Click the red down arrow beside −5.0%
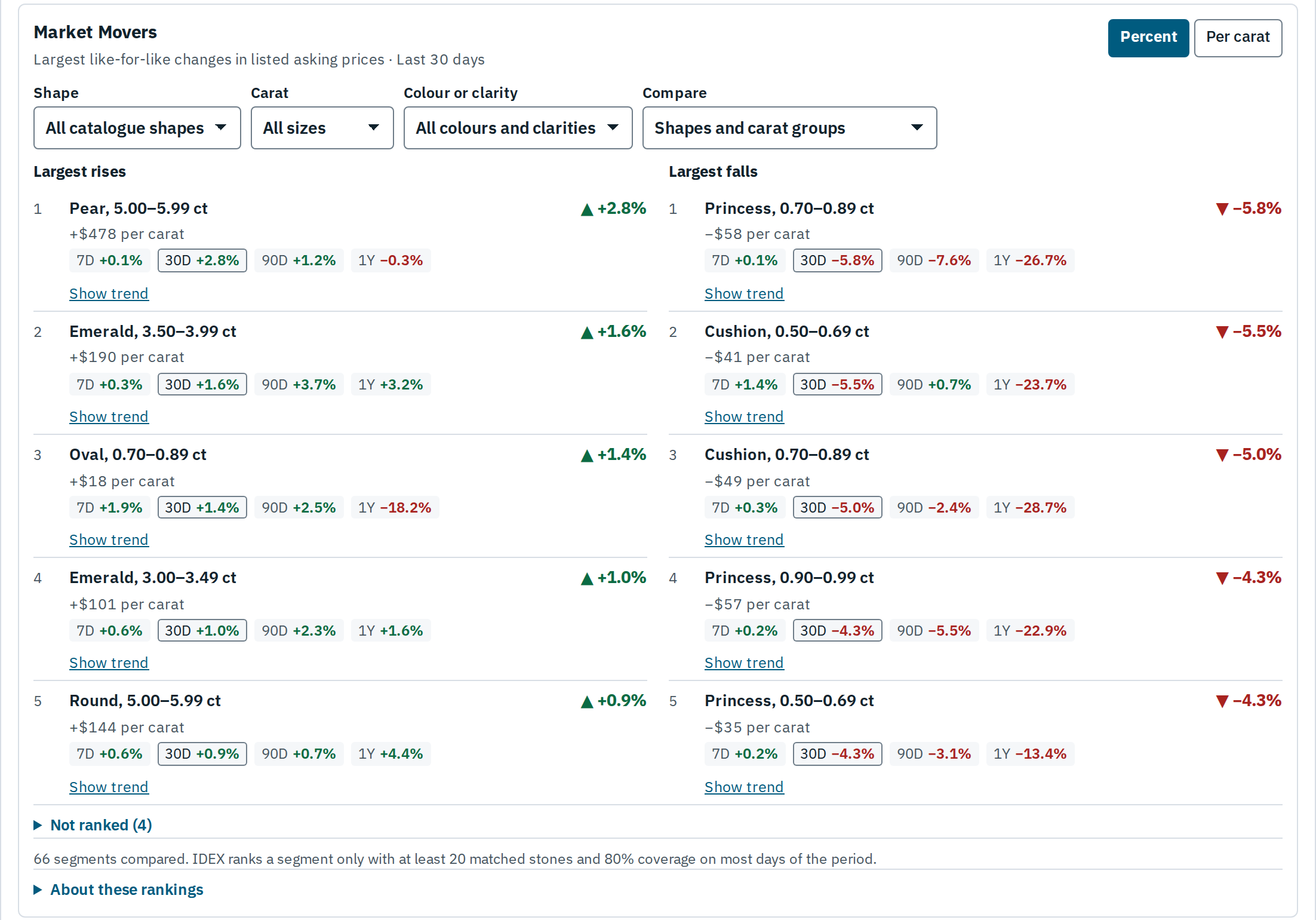Screen dimensions: 1316x920 (x=1222, y=455)
